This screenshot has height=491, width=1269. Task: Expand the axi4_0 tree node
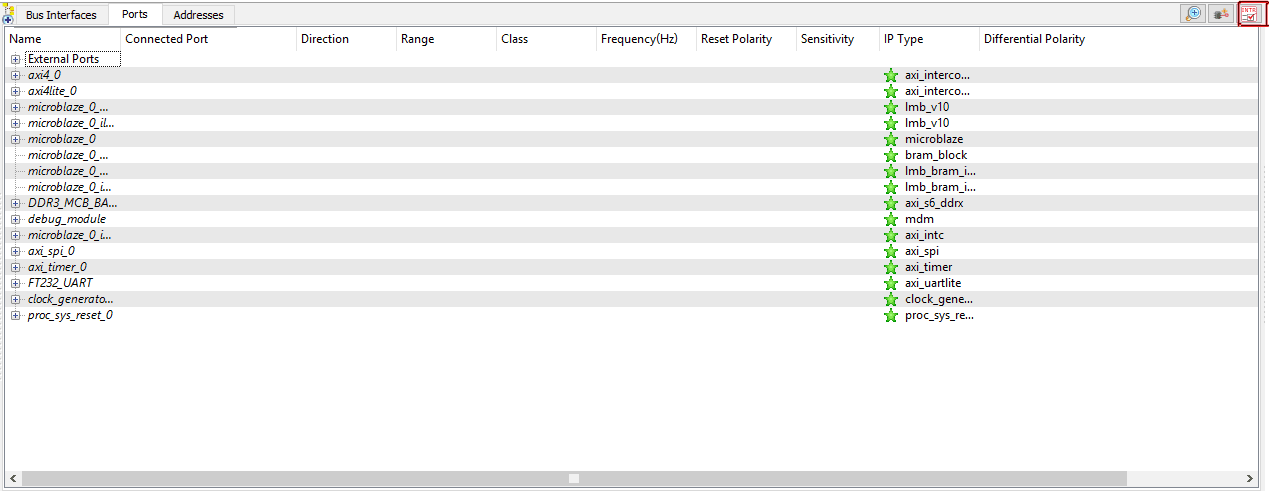[15, 75]
